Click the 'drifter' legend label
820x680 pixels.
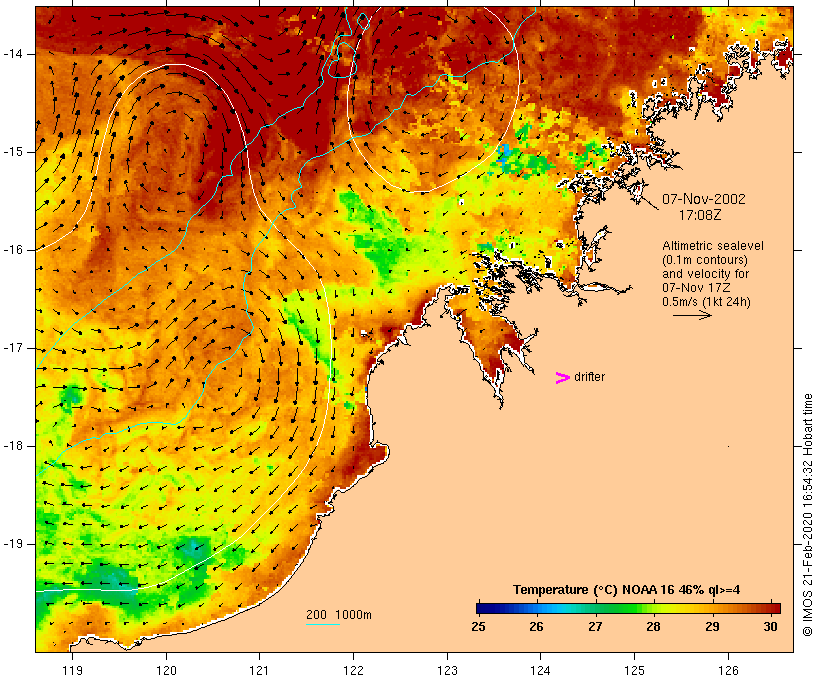(x=589, y=377)
